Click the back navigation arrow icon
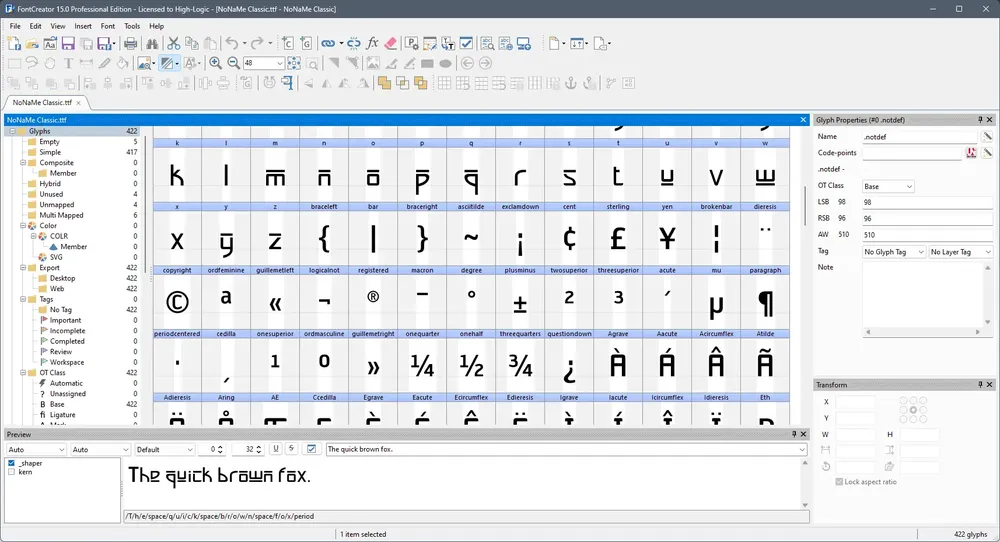1000x542 pixels. [467, 63]
